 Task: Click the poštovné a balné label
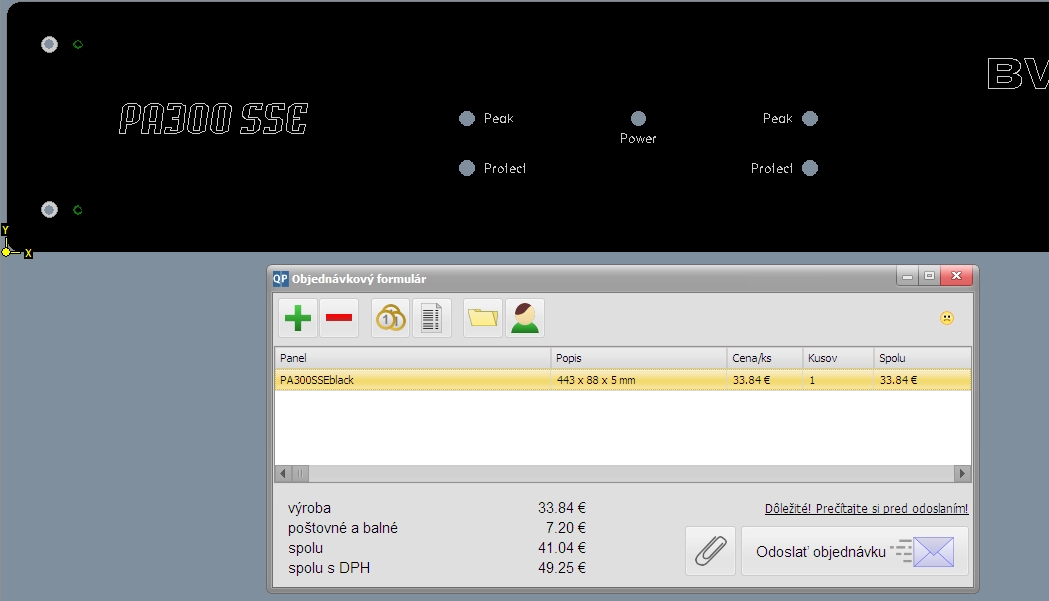pyautogui.click(x=343, y=528)
